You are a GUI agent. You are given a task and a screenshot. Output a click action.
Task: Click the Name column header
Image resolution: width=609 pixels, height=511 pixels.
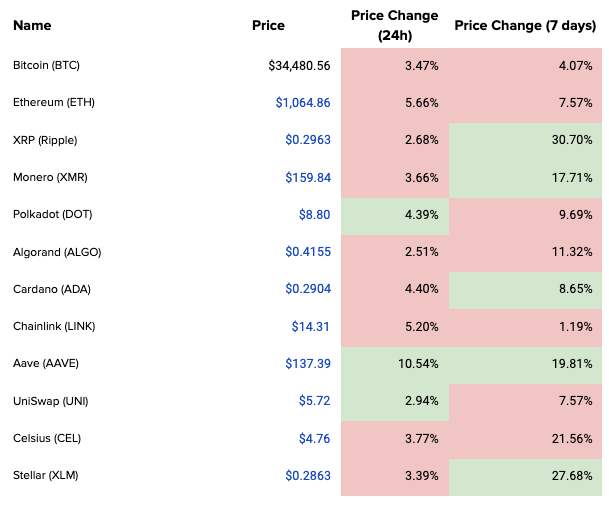tap(32, 25)
